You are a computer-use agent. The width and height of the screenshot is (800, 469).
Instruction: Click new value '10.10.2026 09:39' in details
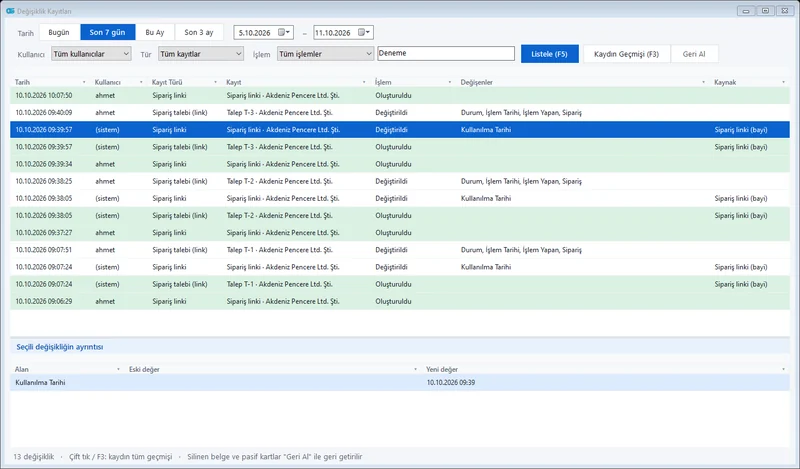451,383
